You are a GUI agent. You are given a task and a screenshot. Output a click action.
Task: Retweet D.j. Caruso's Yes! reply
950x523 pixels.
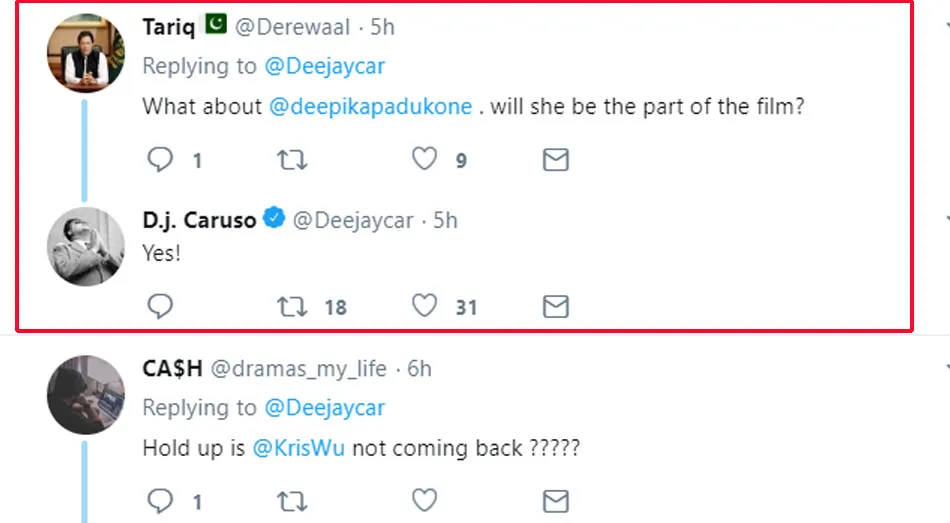click(291, 306)
